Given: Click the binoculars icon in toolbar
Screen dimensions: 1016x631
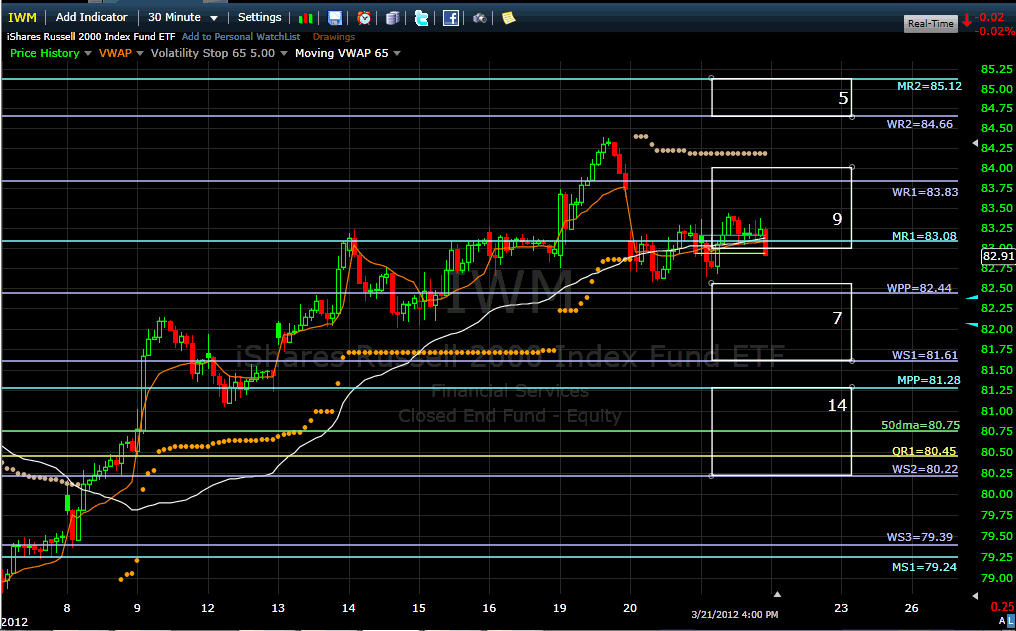Looking at the screenshot, I should coord(480,18).
